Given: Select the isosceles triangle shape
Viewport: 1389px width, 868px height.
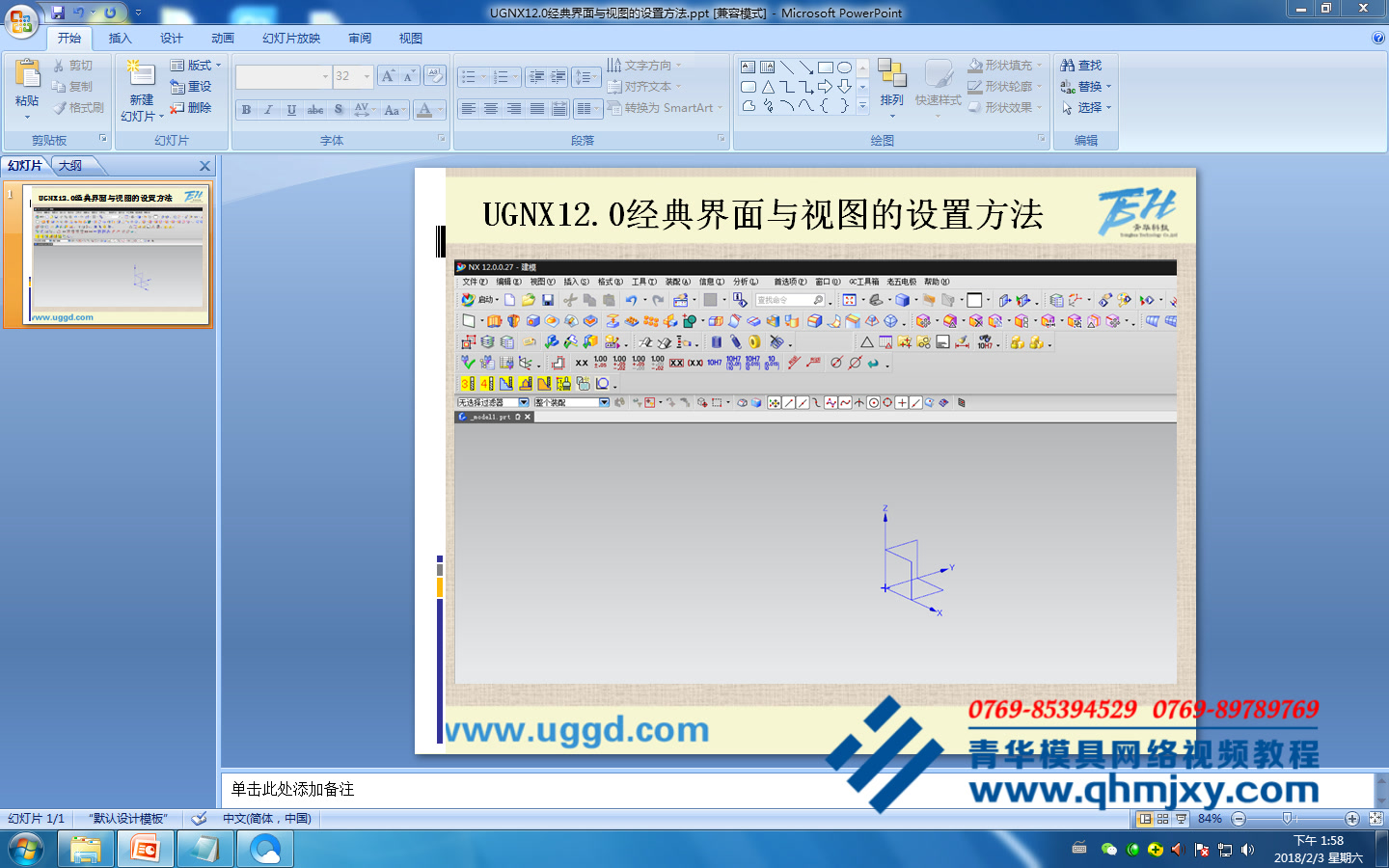Looking at the screenshot, I should pyautogui.click(x=768, y=87).
